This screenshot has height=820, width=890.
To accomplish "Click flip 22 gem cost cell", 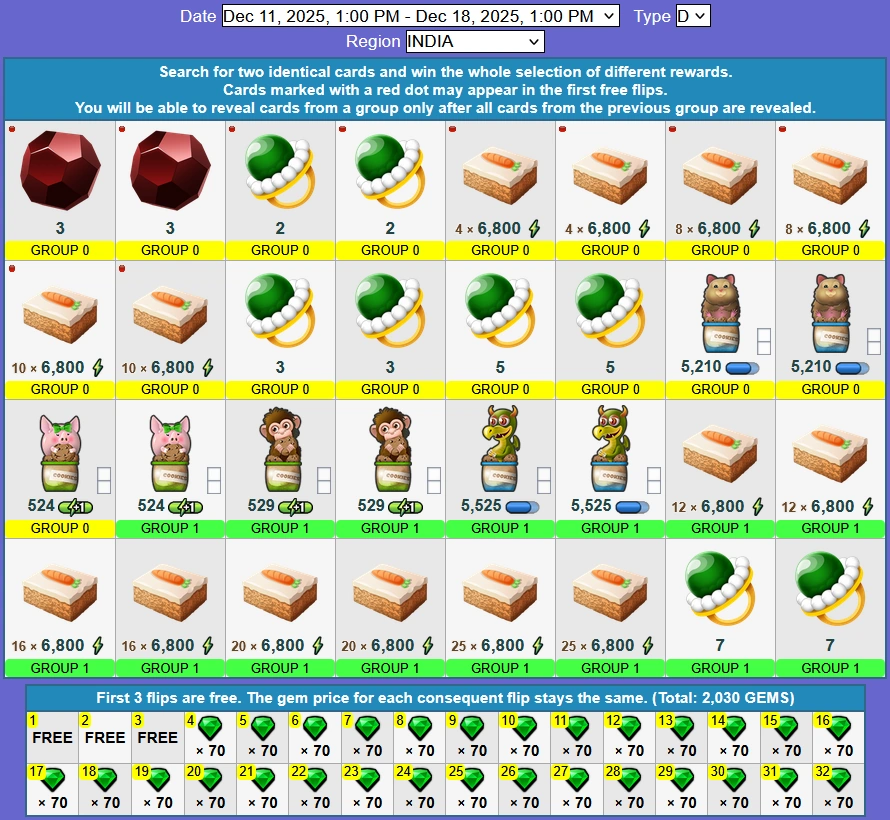I will click(315, 789).
